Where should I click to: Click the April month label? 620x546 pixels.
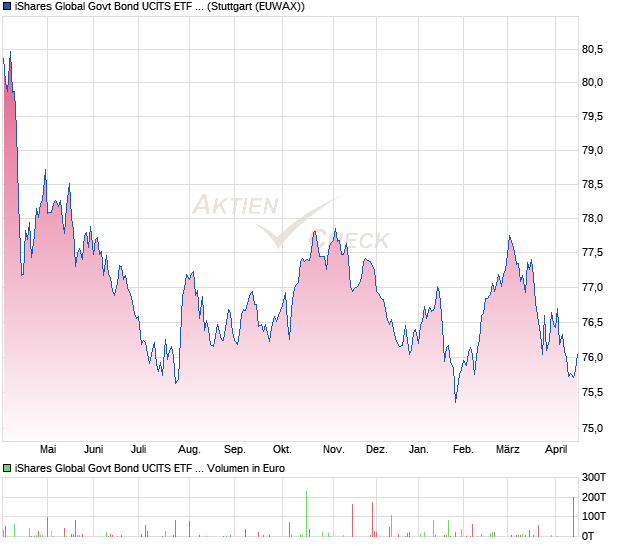[x=556, y=450]
